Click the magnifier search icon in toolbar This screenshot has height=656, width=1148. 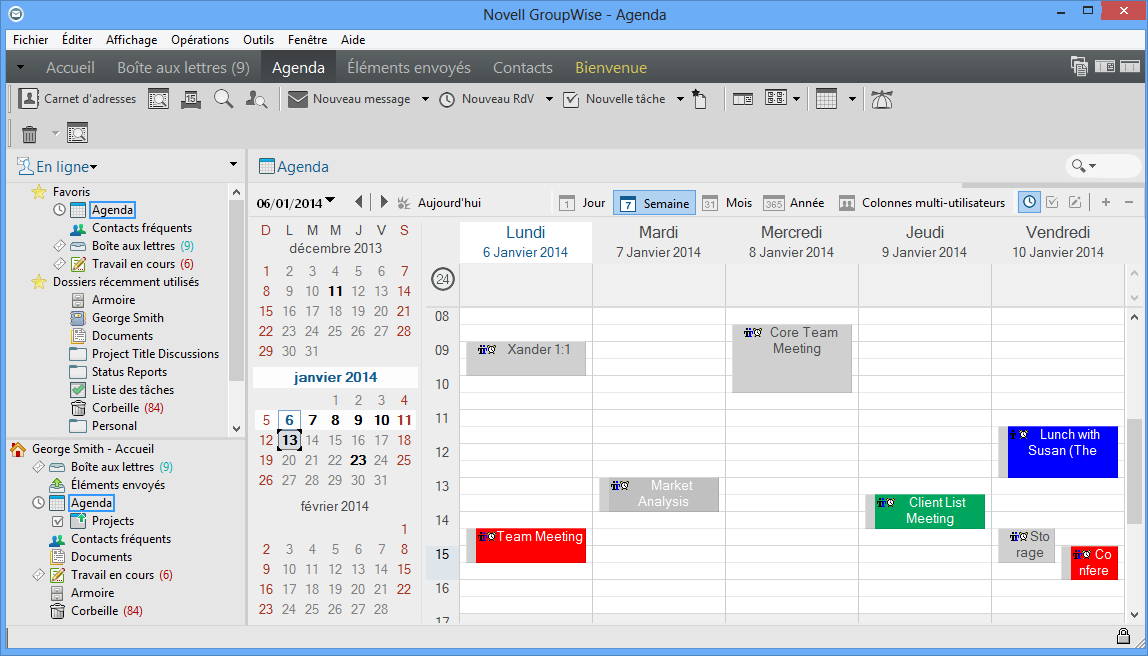coord(223,99)
